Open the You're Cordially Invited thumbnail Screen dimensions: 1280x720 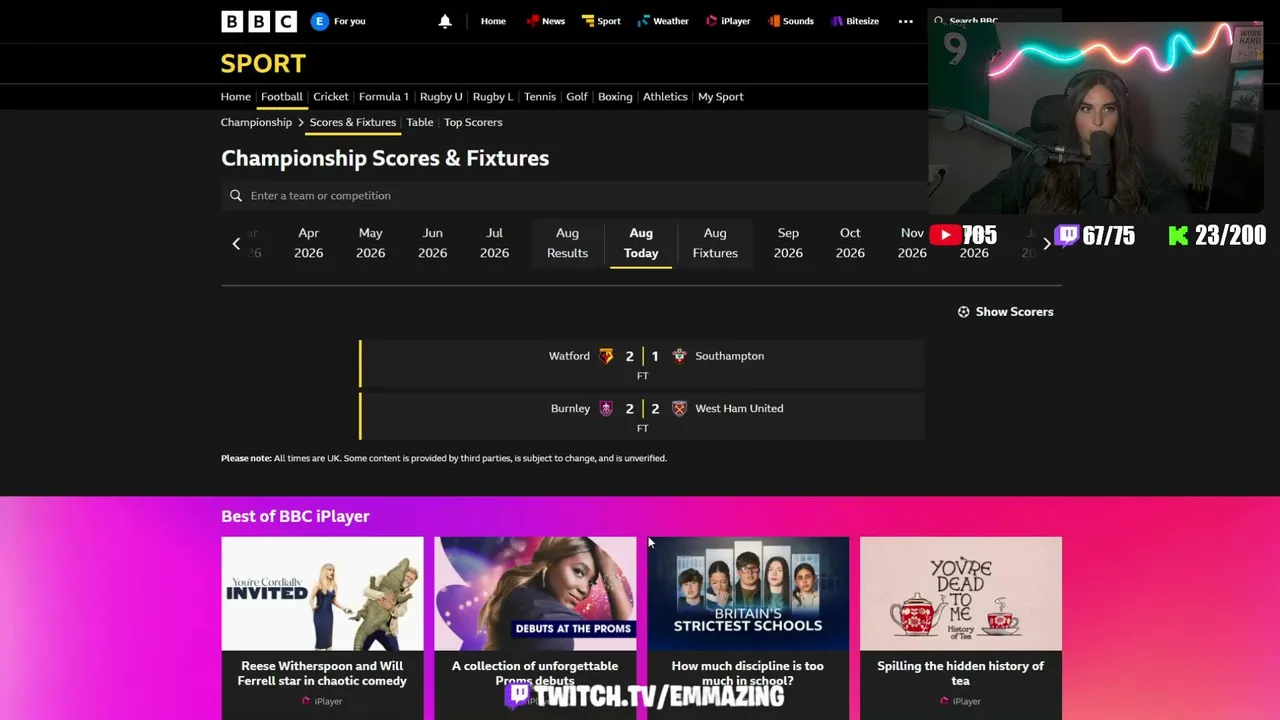(x=322, y=594)
